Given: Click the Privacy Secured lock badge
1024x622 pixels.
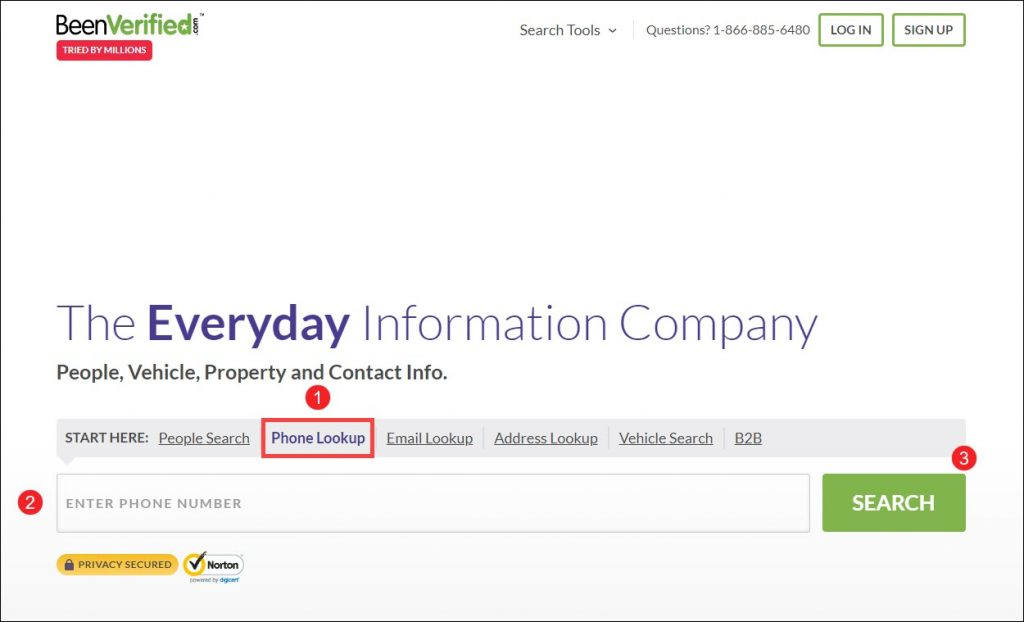Looking at the screenshot, I should tap(117, 565).
